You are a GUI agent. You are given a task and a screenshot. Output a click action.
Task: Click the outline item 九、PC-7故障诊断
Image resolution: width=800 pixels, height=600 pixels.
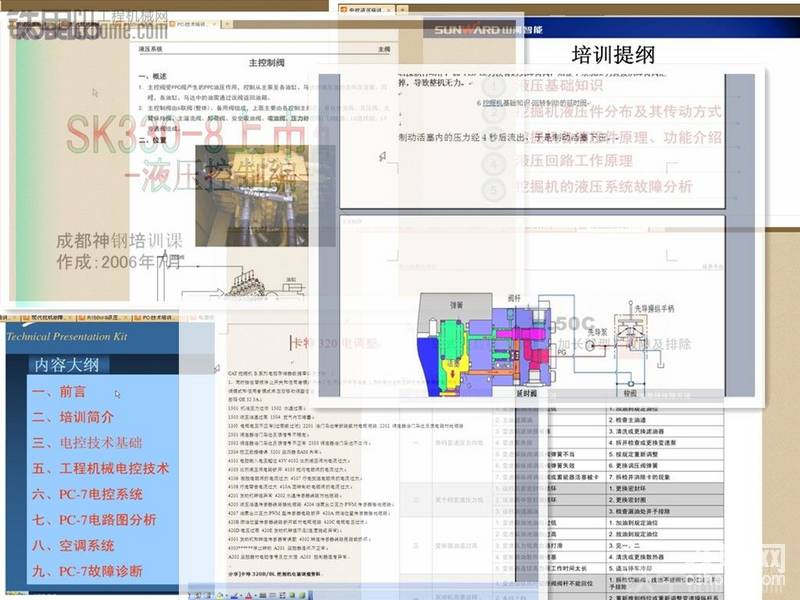point(87,571)
